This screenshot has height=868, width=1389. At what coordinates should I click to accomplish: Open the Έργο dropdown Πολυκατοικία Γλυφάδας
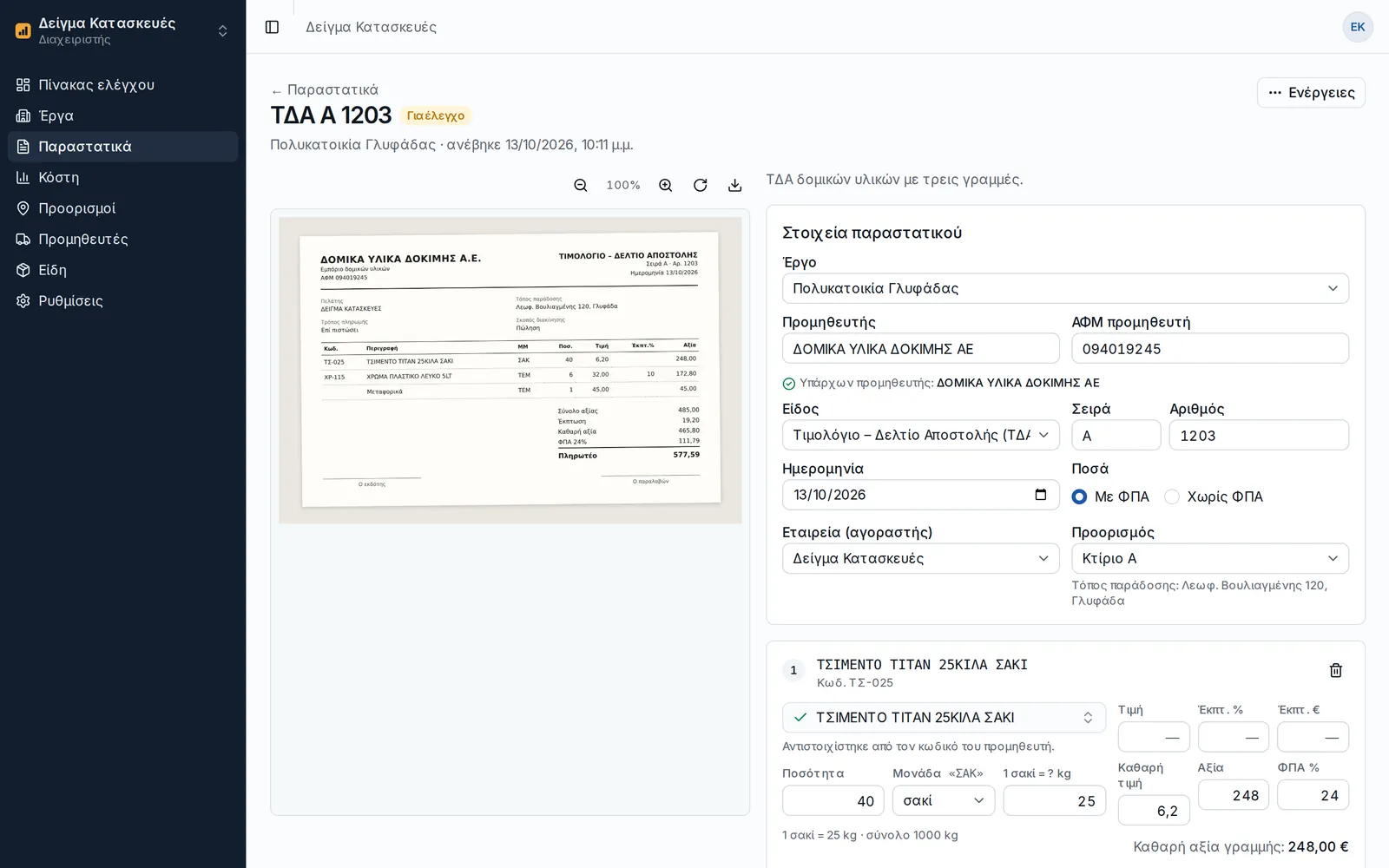[1065, 288]
